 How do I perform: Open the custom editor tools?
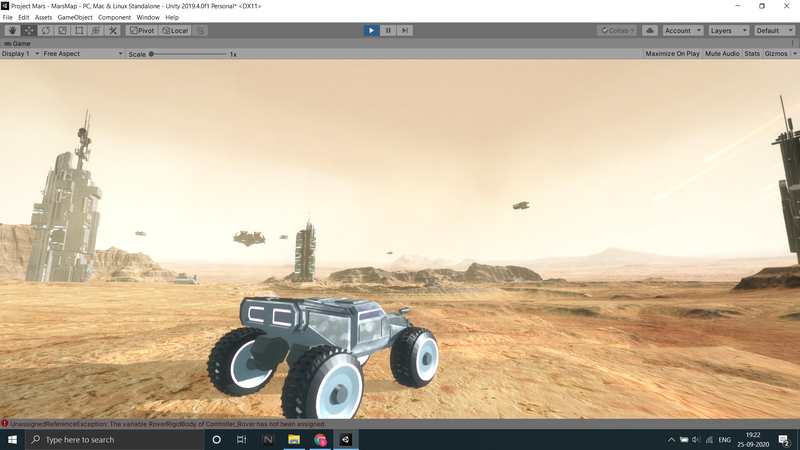click(113, 31)
